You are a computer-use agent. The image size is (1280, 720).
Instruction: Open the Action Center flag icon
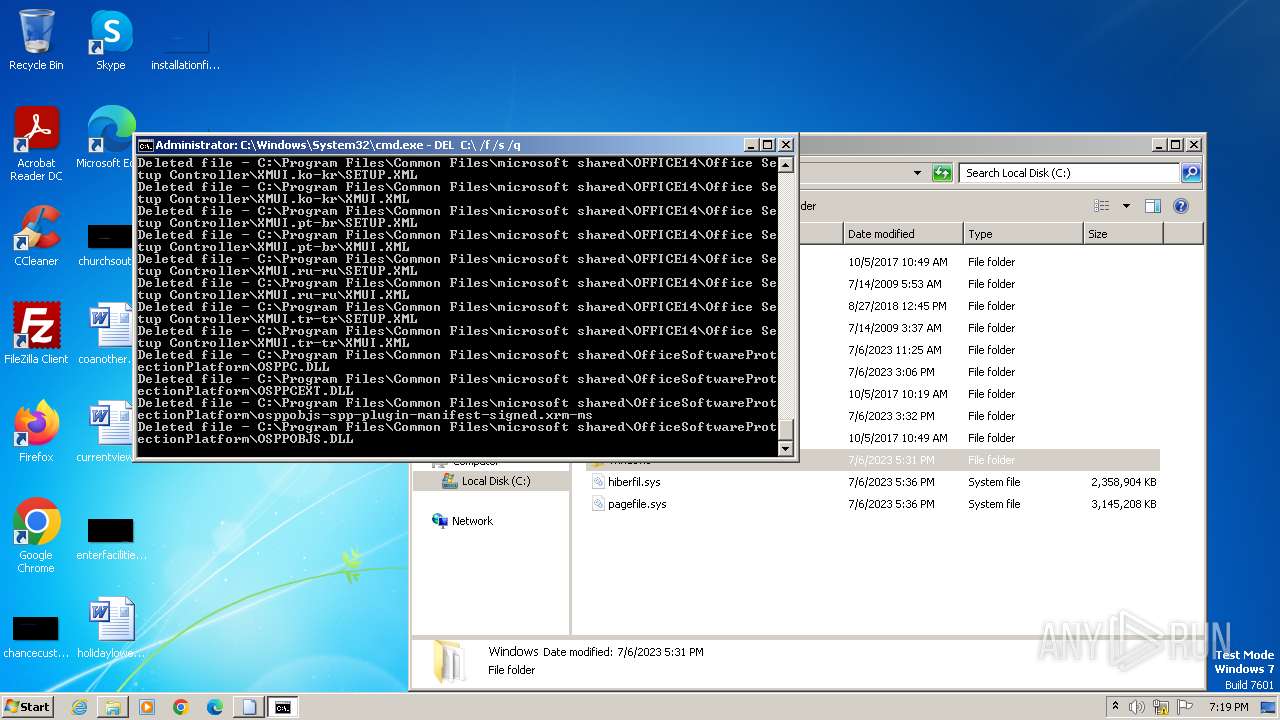[x=1184, y=707]
